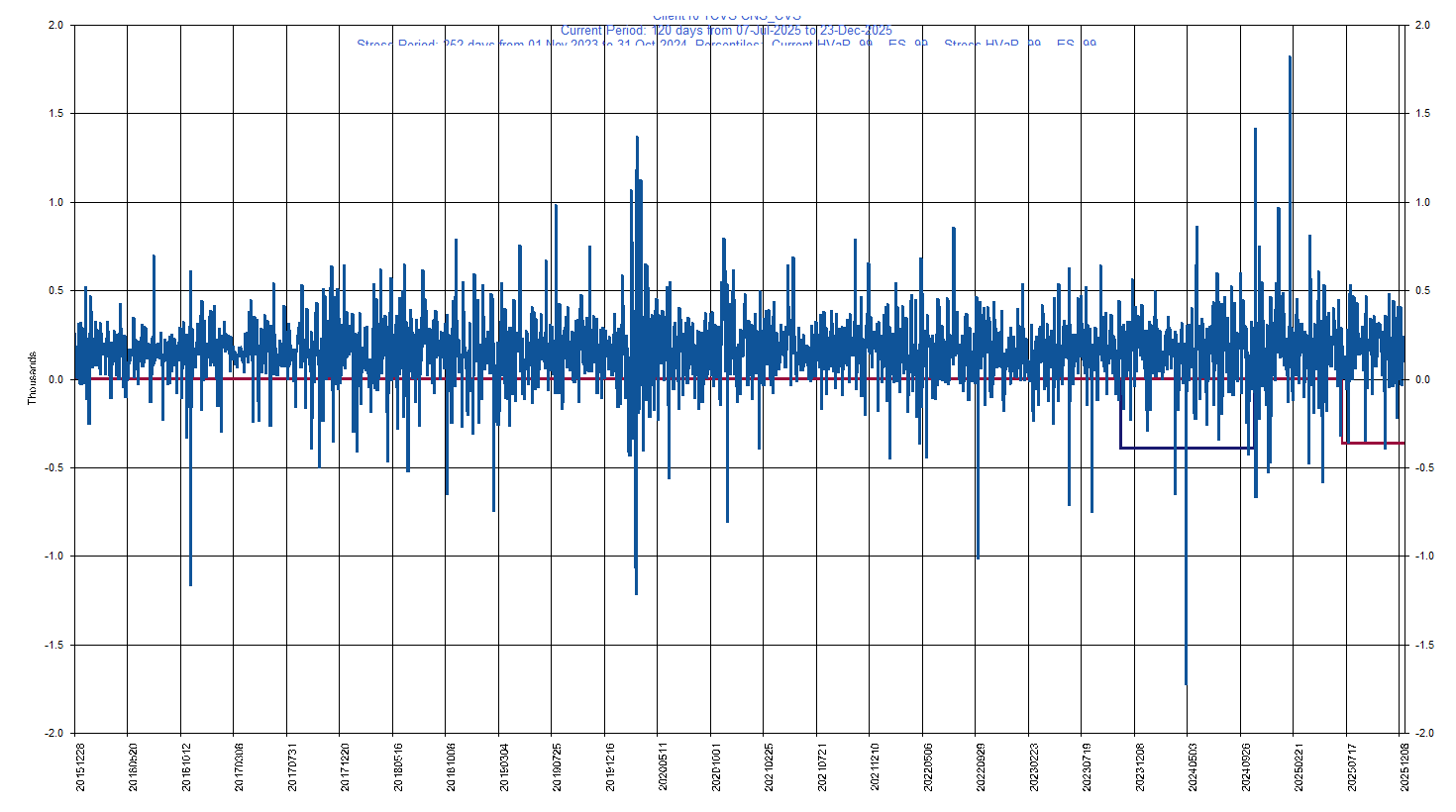Screen dimensions: 1456x812
Task: Click the 20250221 x-axis date label
Action: click(x=1300, y=768)
